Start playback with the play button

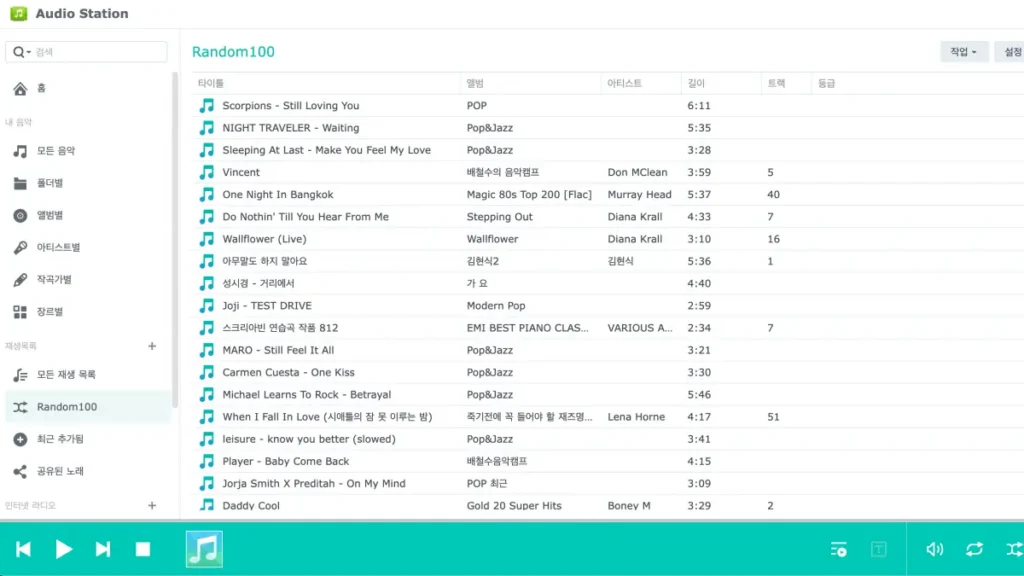tap(63, 549)
